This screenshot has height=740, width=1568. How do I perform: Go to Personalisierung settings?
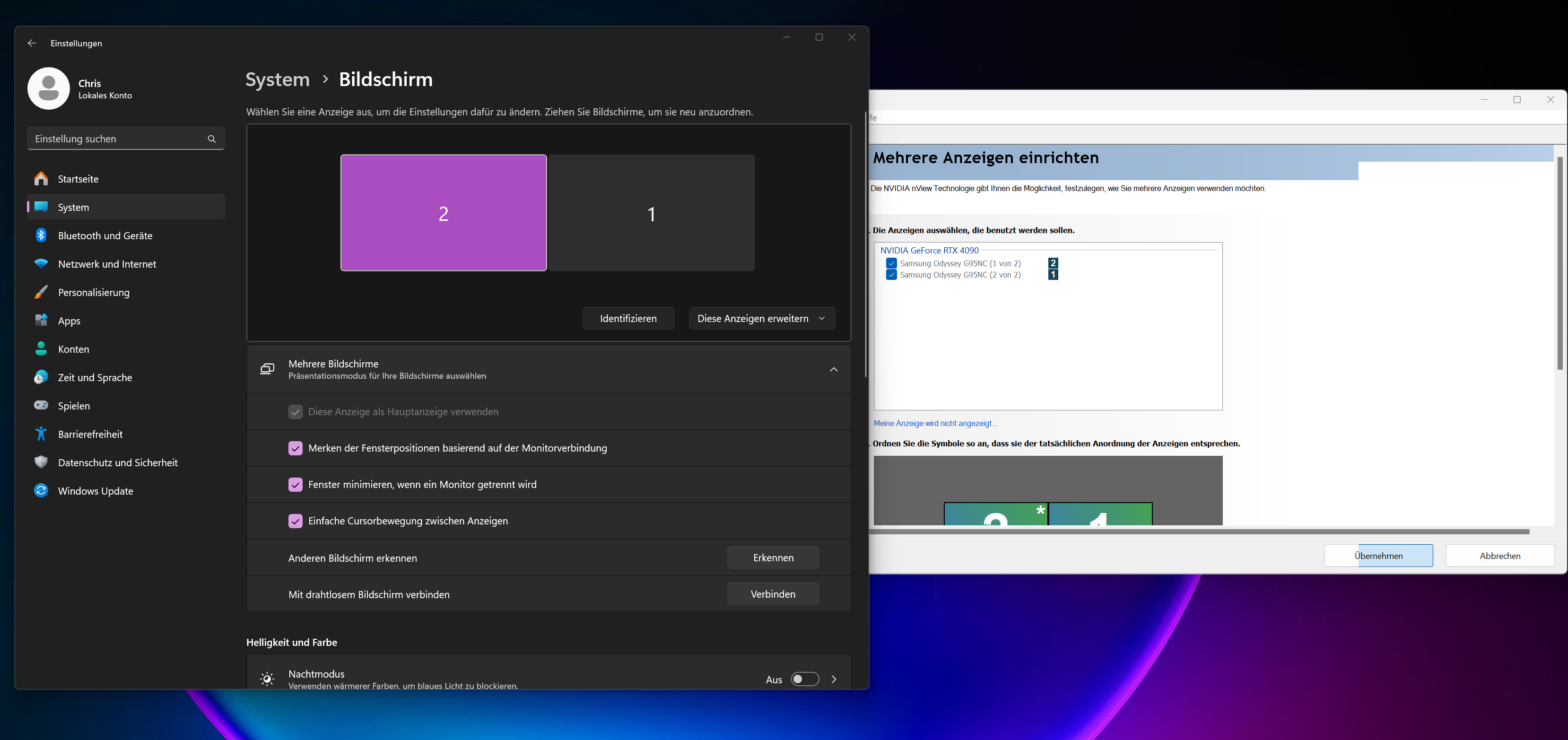(93, 293)
